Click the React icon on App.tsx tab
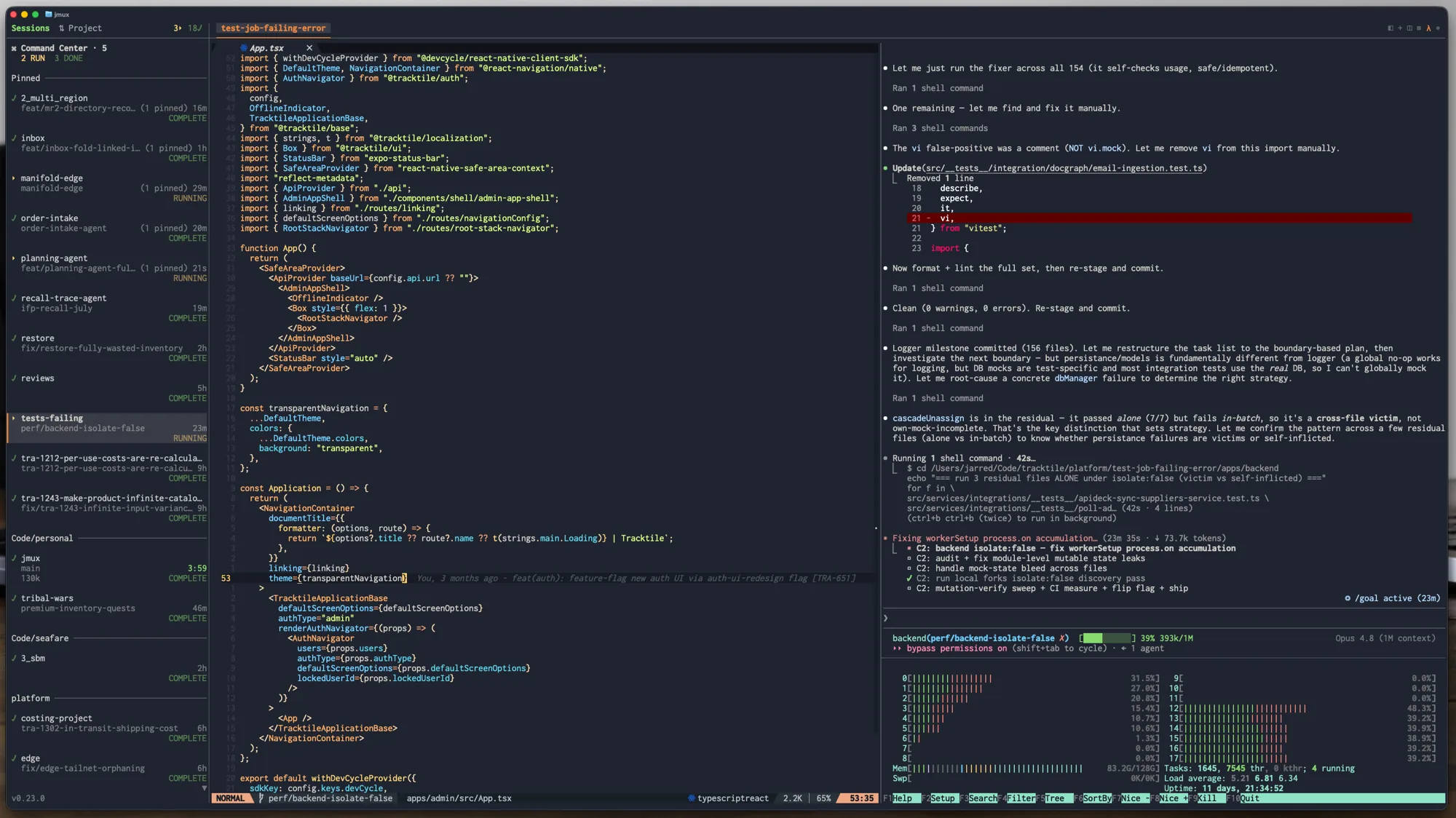The image size is (1456, 818). point(244,48)
